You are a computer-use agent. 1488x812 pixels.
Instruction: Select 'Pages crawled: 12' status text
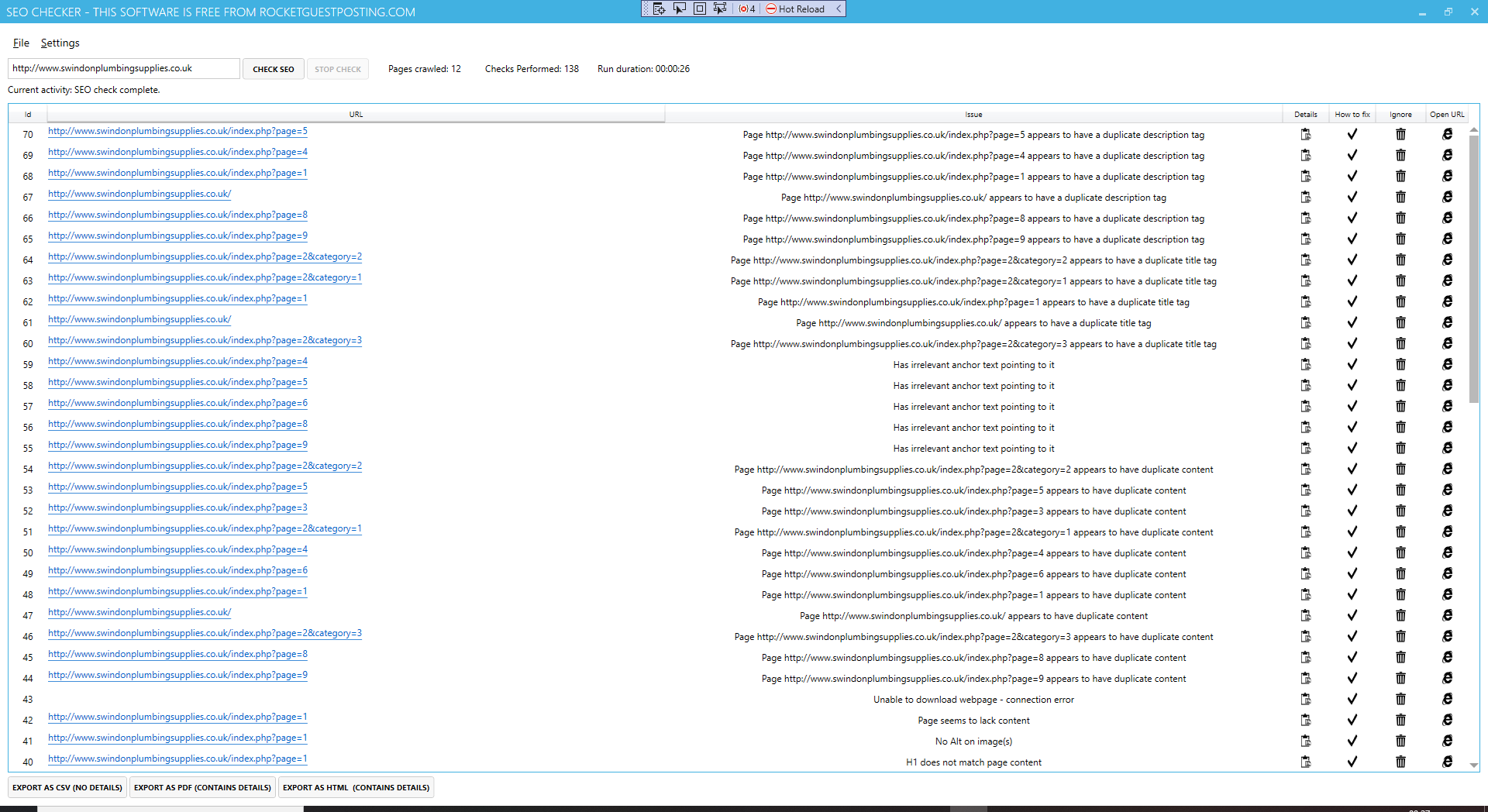coord(425,69)
